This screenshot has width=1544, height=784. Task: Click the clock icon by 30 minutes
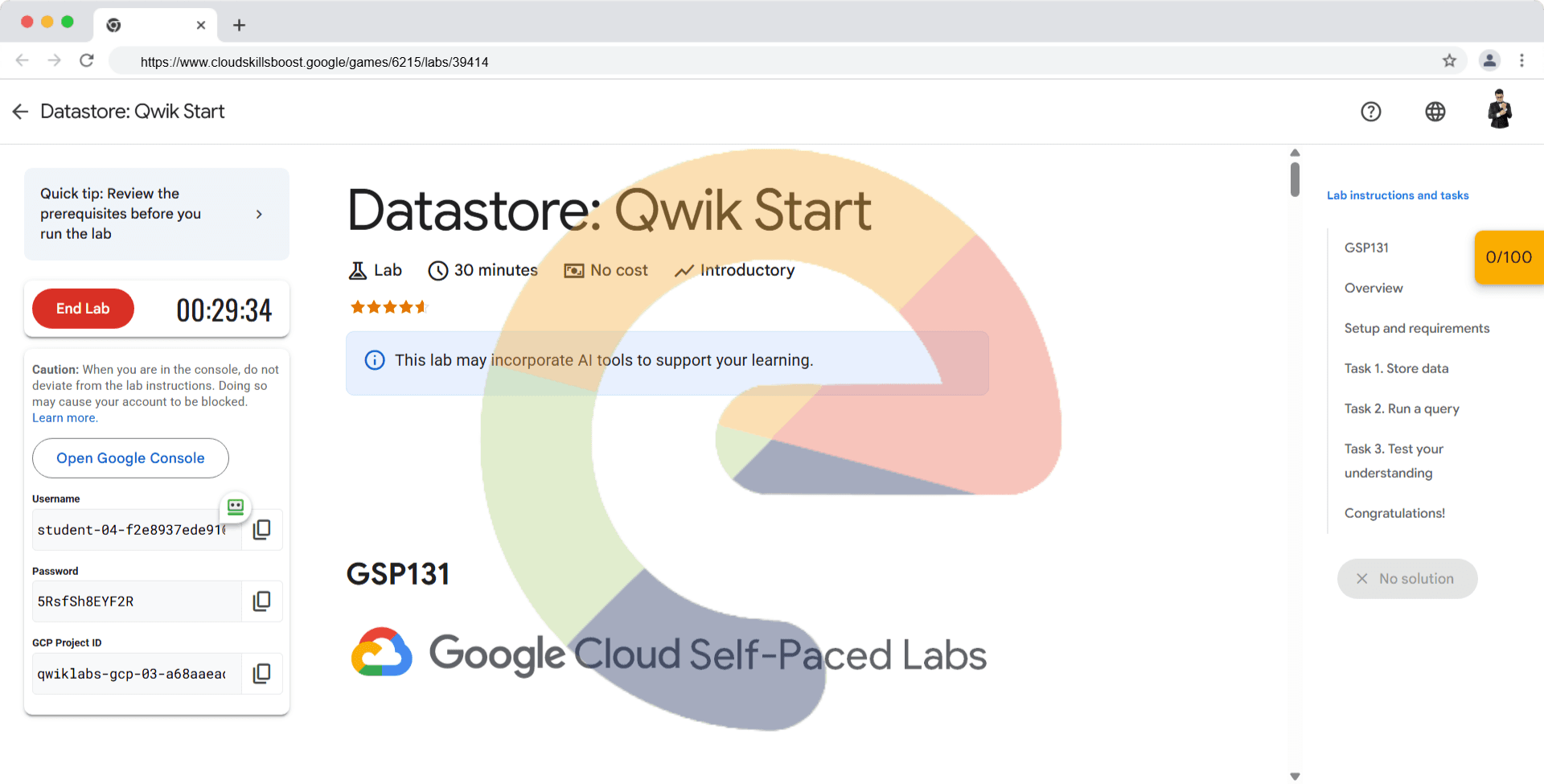point(437,271)
